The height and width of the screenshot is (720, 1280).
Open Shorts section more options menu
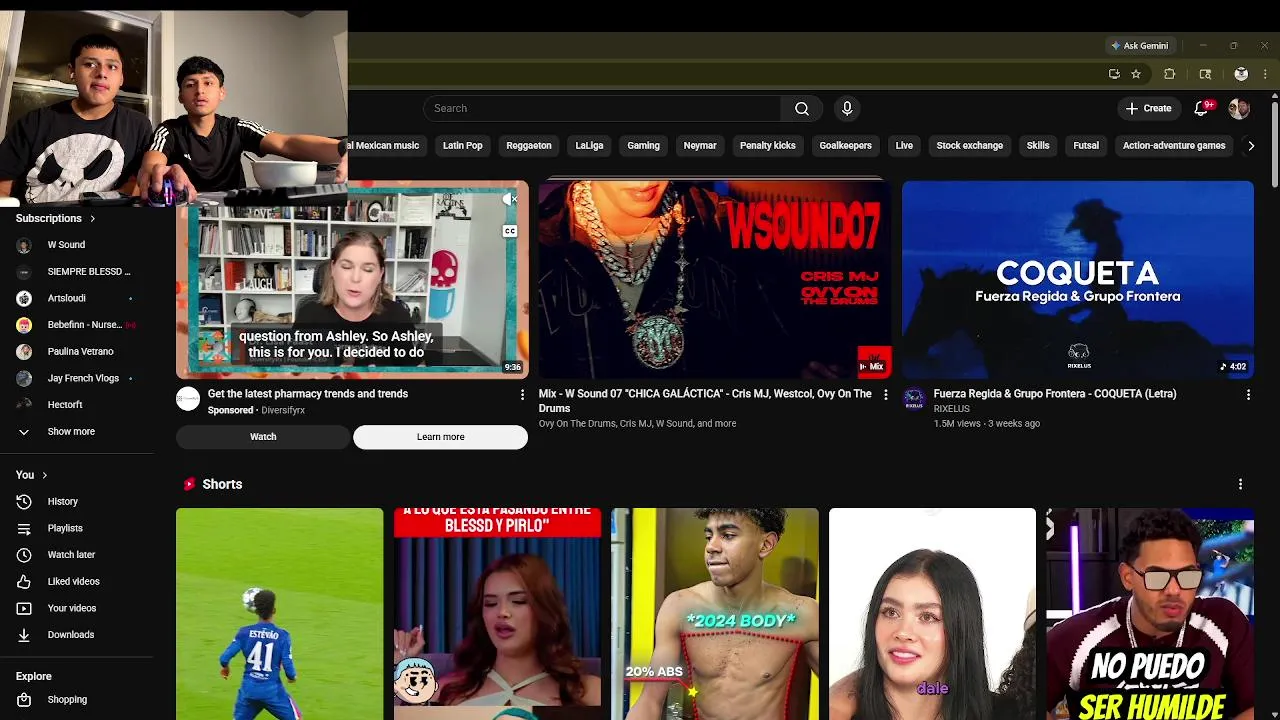[1240, 484]
